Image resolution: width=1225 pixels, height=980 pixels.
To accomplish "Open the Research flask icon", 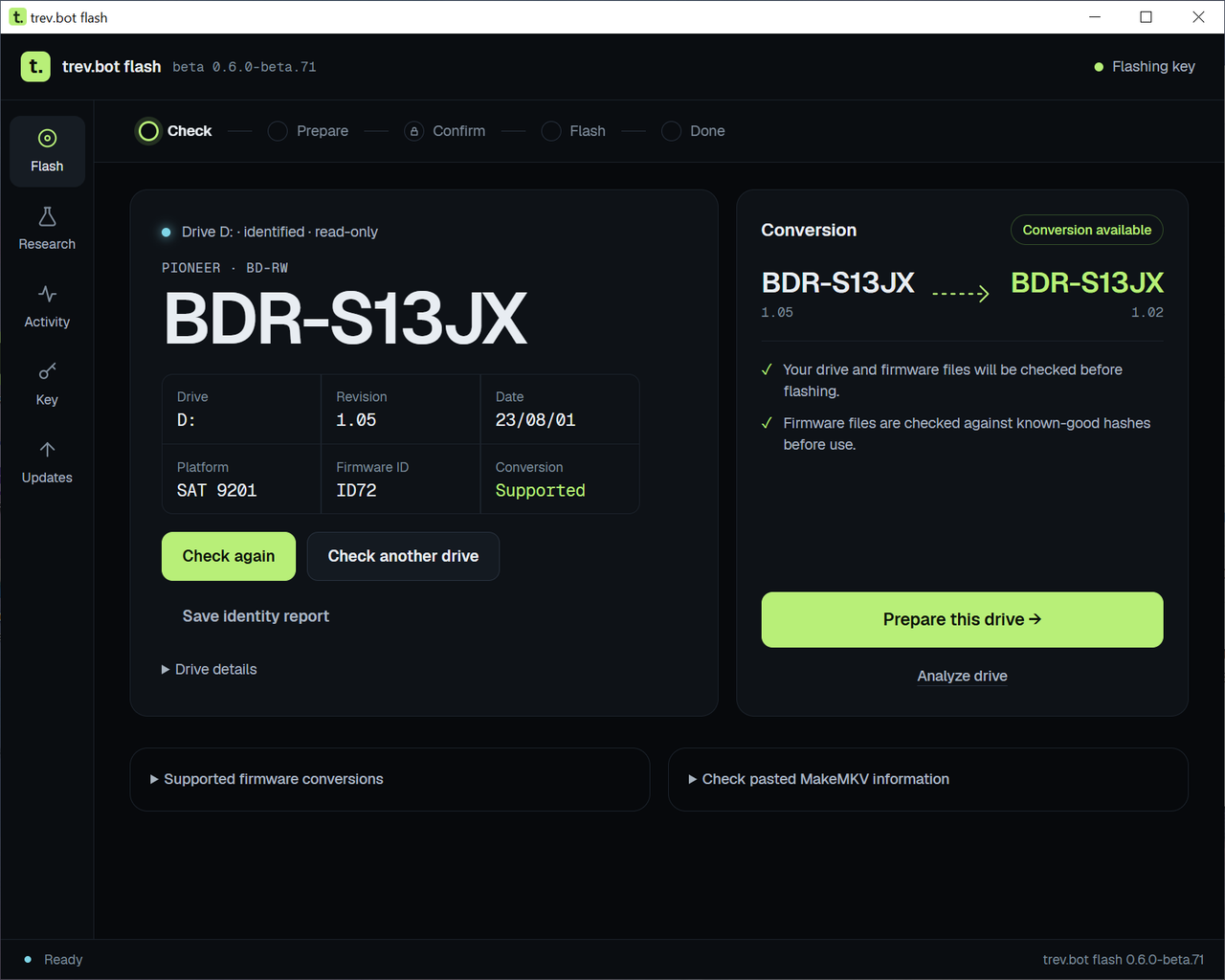I will click(x=47, y=217).
